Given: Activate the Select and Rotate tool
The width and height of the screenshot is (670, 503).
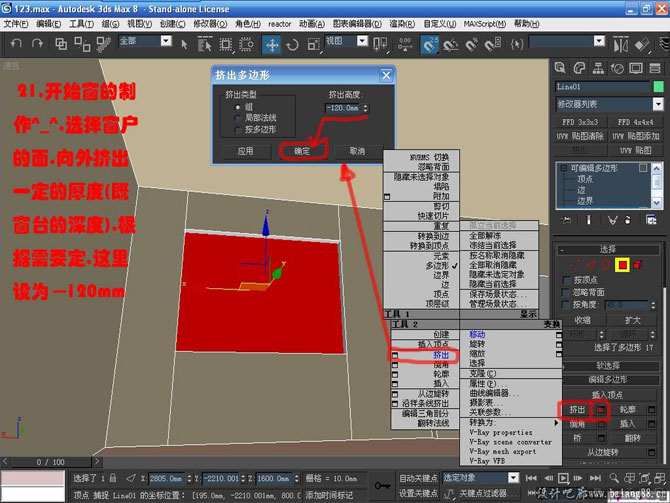Looking at the screenshot, I should coord(292,44).
